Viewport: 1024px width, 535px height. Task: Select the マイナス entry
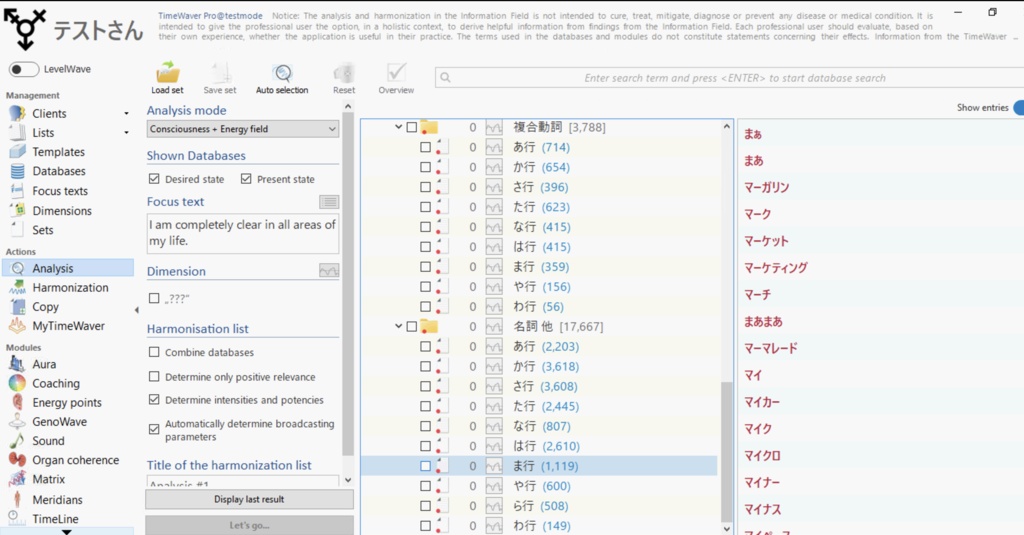(762, 509)
